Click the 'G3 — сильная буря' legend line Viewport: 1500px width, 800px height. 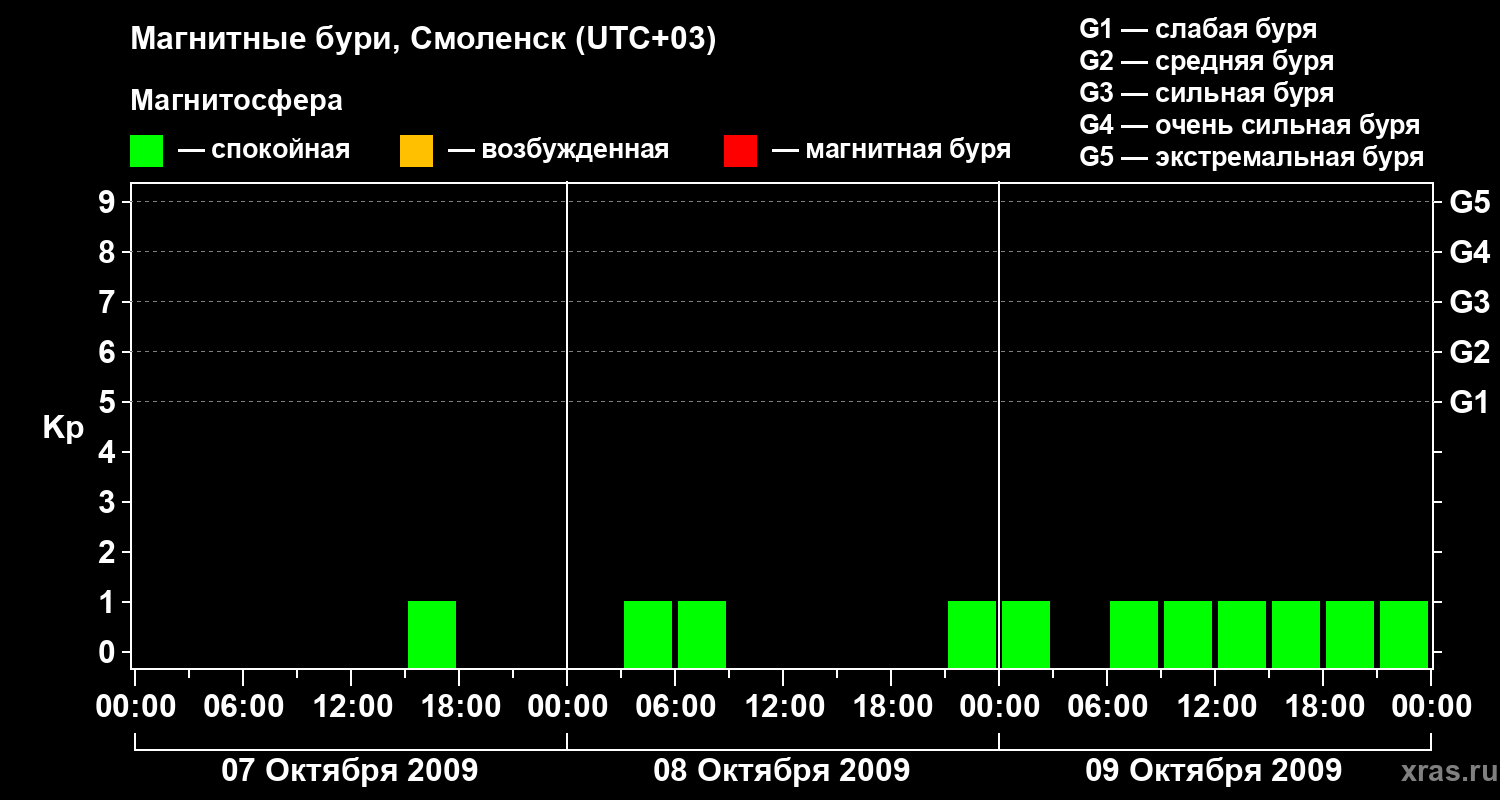click(x=1206, y=93)
